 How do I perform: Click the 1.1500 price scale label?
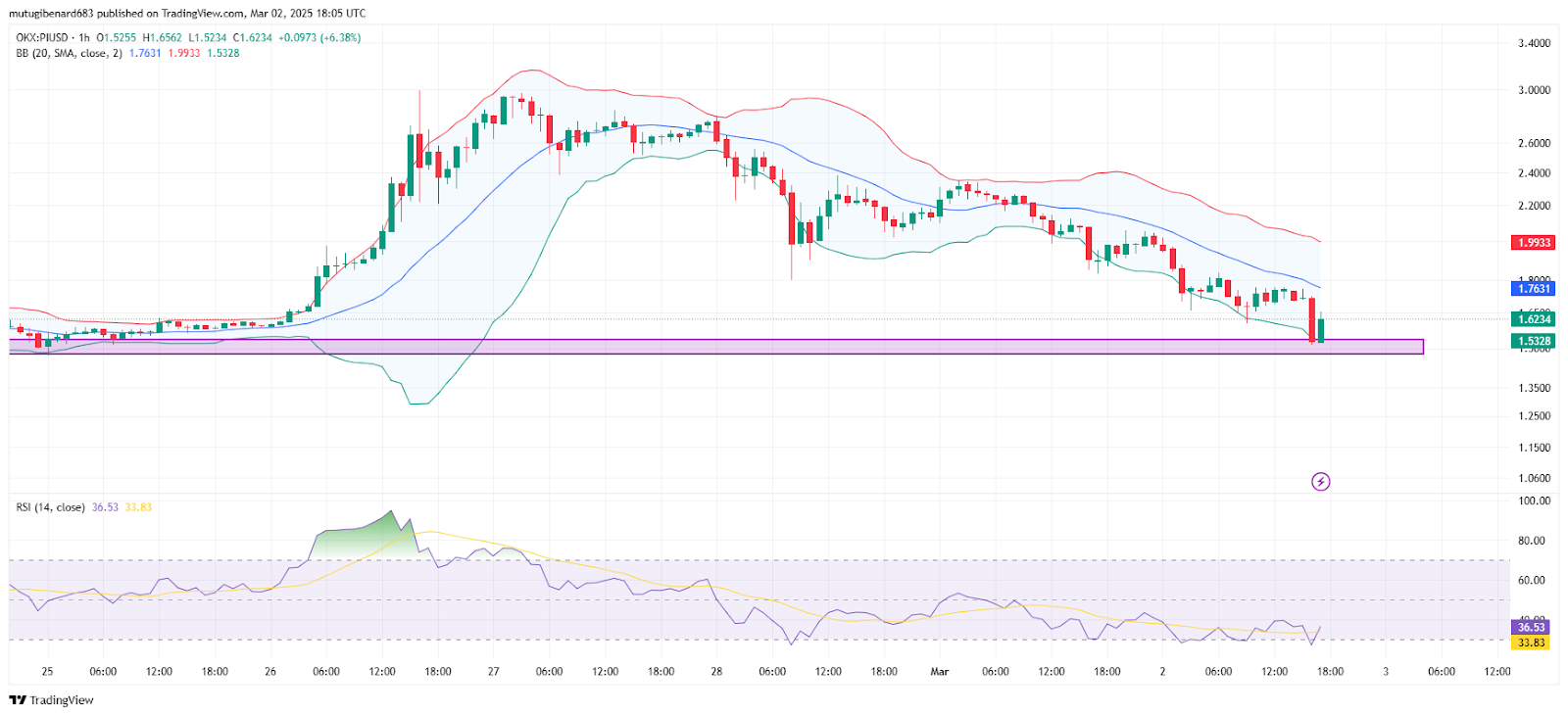click(x=1534, y=448)
